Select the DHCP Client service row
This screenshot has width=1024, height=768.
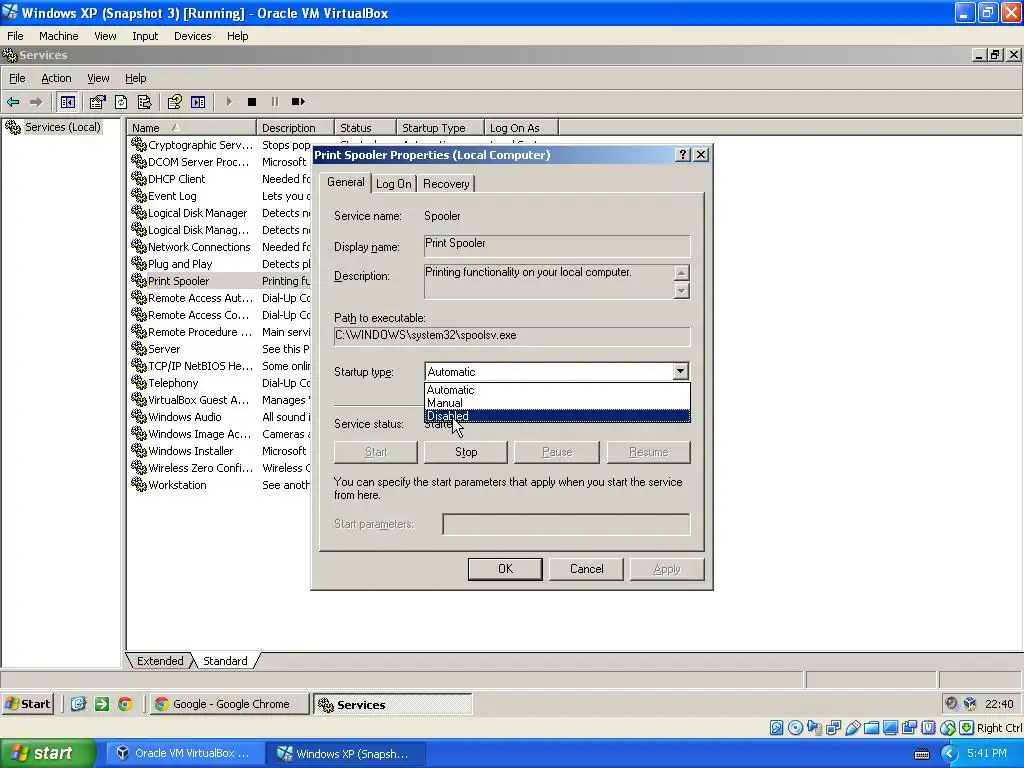click(176, 179)
